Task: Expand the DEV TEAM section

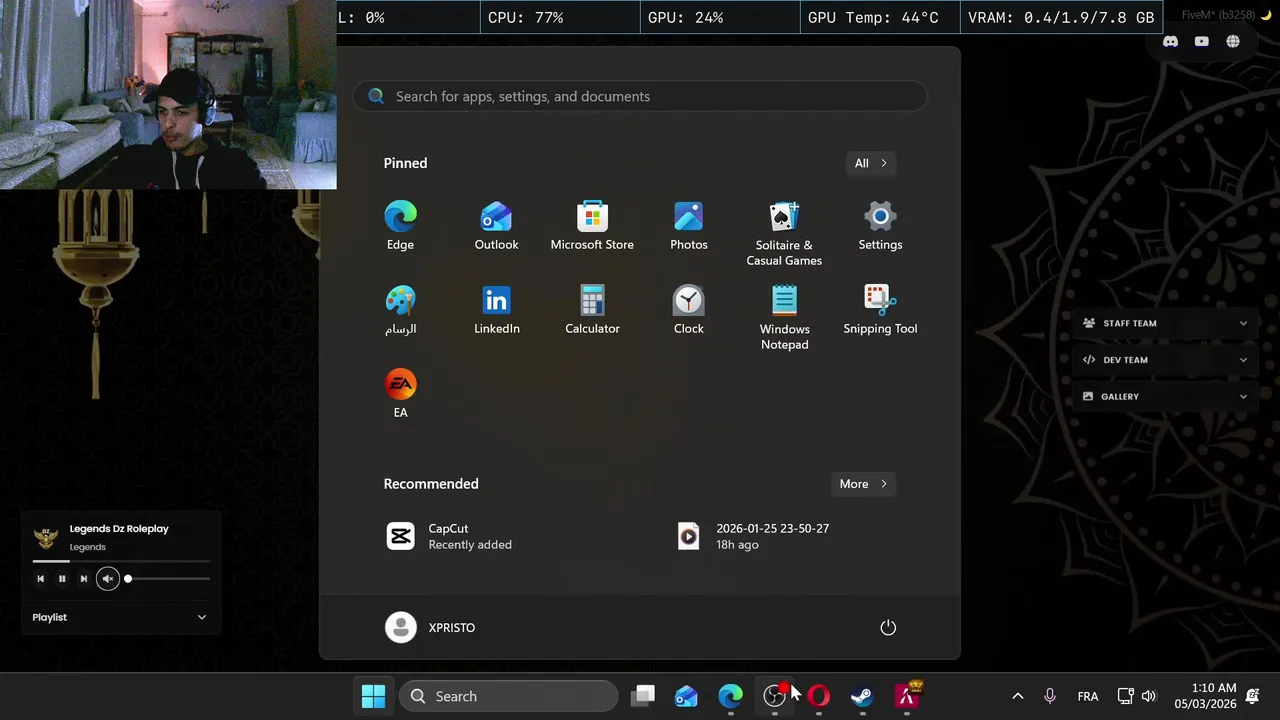Action: 1165,360
